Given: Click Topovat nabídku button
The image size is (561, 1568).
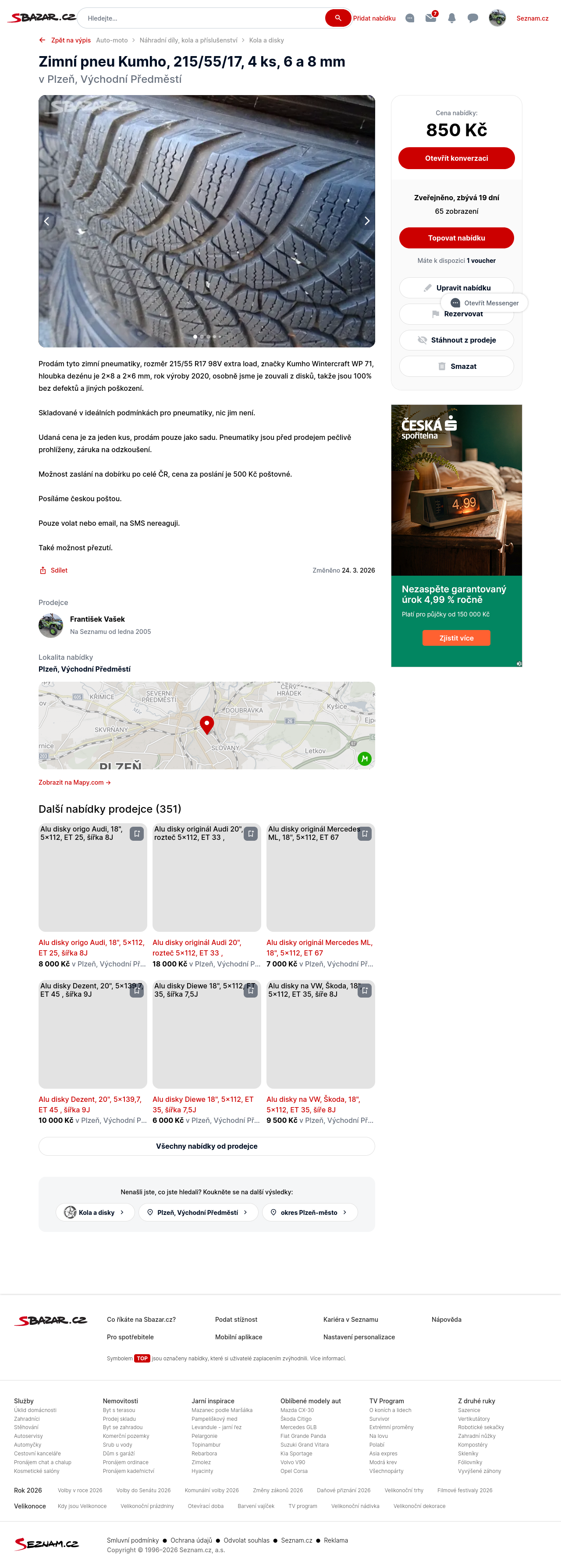Looking at the screenshot, I should 456,238.
